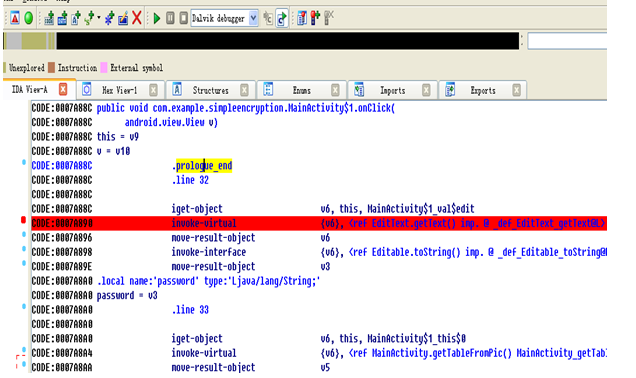Click the add breakpoint red-green plus icon
636x378 pixels.
(315, 18)
